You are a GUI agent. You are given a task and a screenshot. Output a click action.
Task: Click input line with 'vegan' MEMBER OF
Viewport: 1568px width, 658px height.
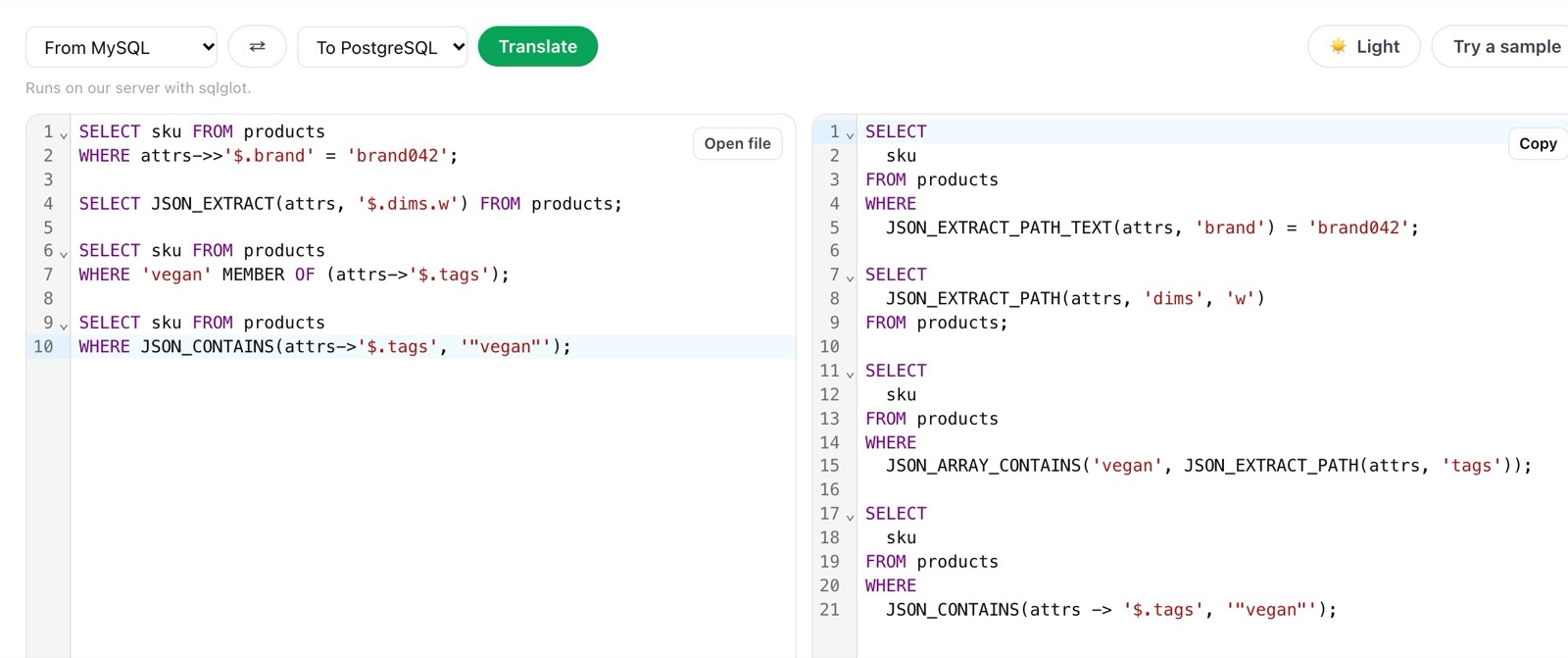(x=294, y=275)
